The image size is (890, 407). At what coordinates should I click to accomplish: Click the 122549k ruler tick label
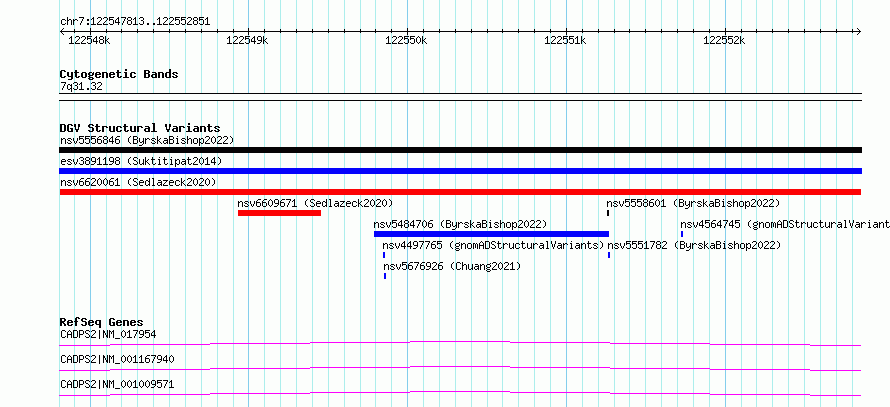point(247,40)
